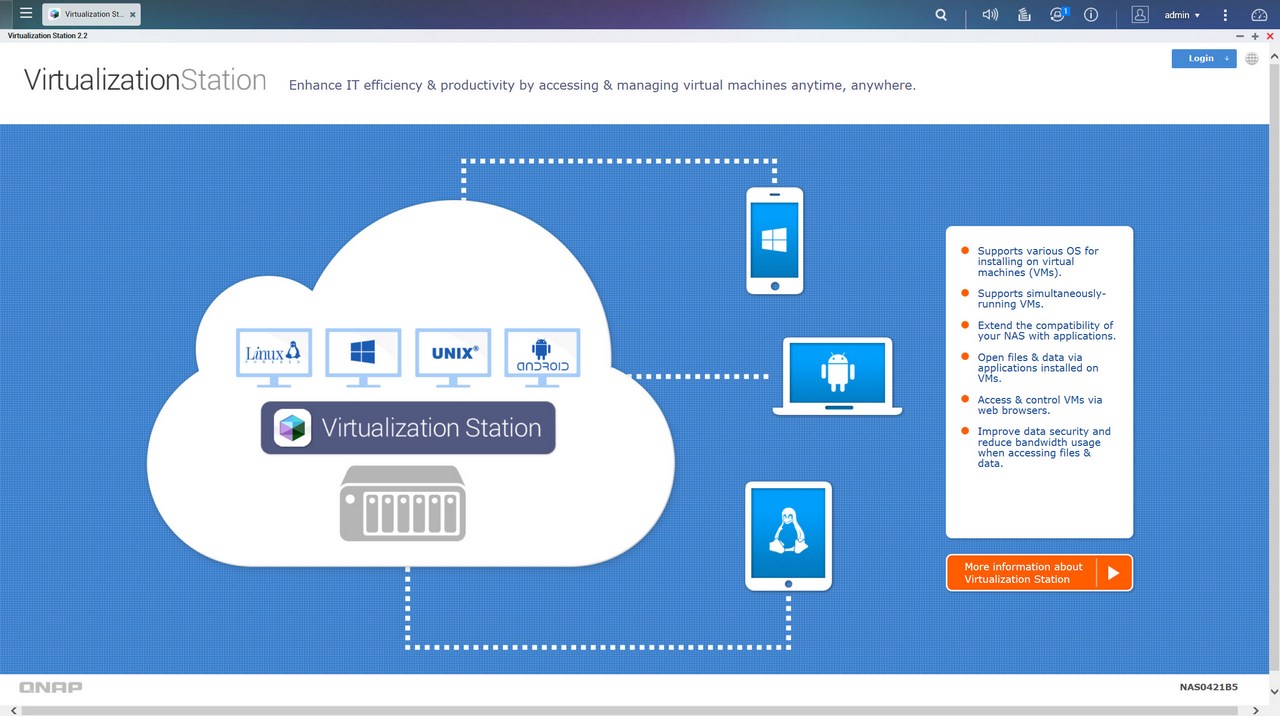Screen dimensions: 1280x716
Task: Expand the admin account dropdown
Action: pyautogui.click(x=1182, y=15)
